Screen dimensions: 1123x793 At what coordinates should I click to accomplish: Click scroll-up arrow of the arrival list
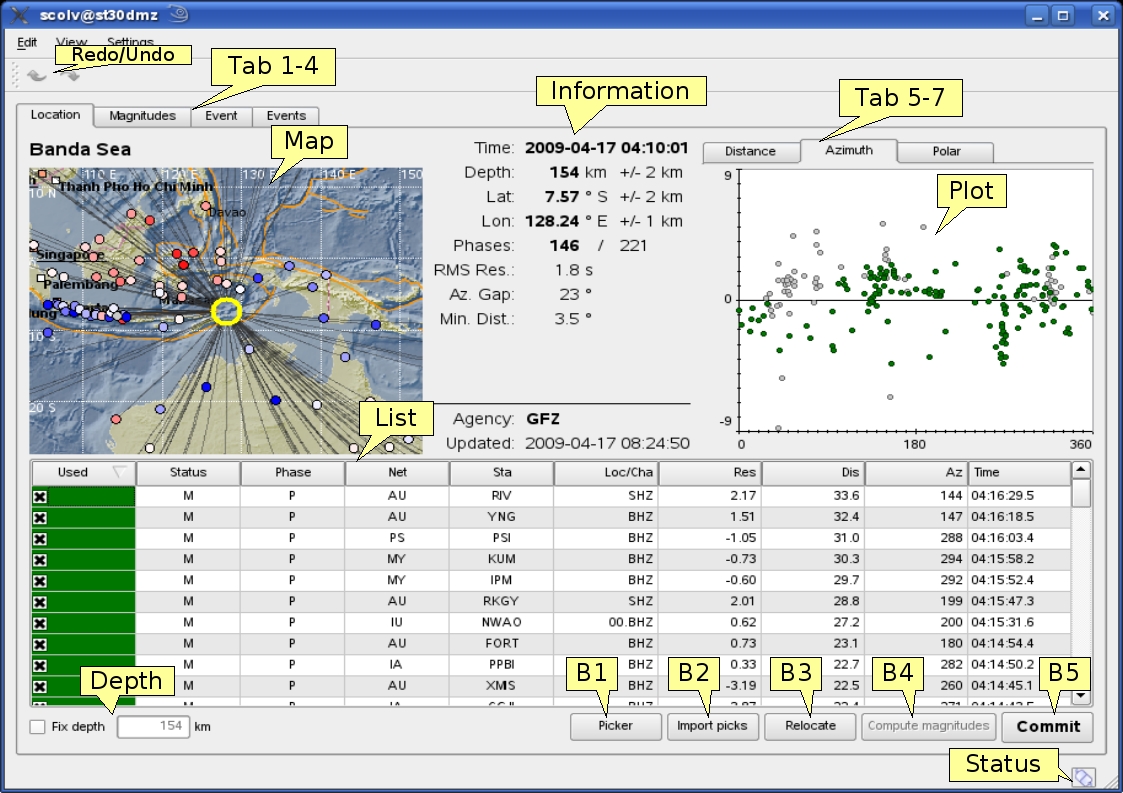click(x=1080, y=470)
